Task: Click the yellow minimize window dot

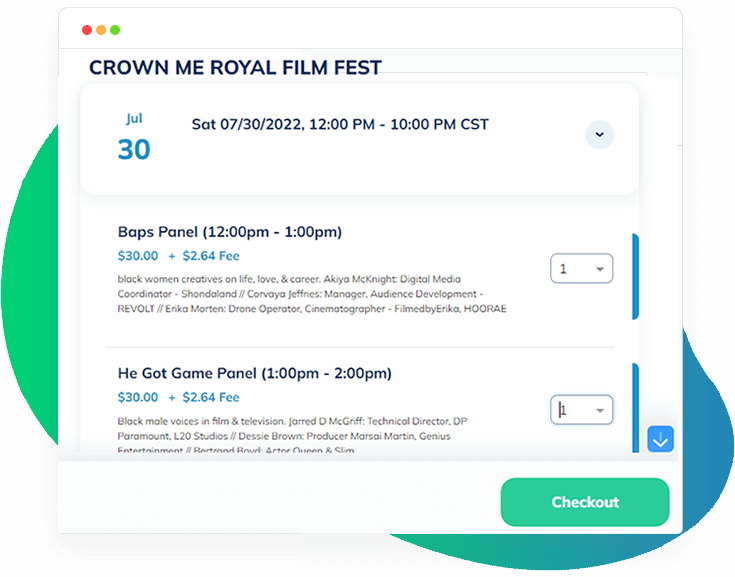Action: click(x=101, y=30)
